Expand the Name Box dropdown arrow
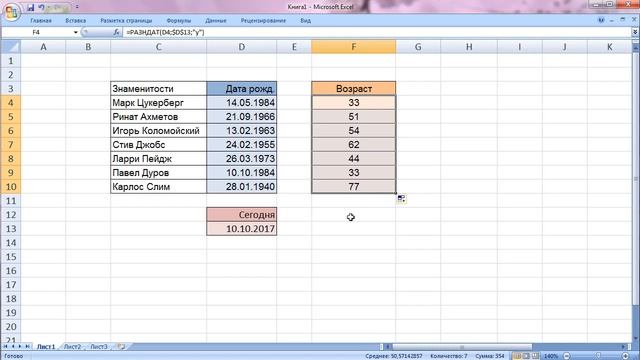The width and height of the screenshot is (640, 360). tap(76, 32)
